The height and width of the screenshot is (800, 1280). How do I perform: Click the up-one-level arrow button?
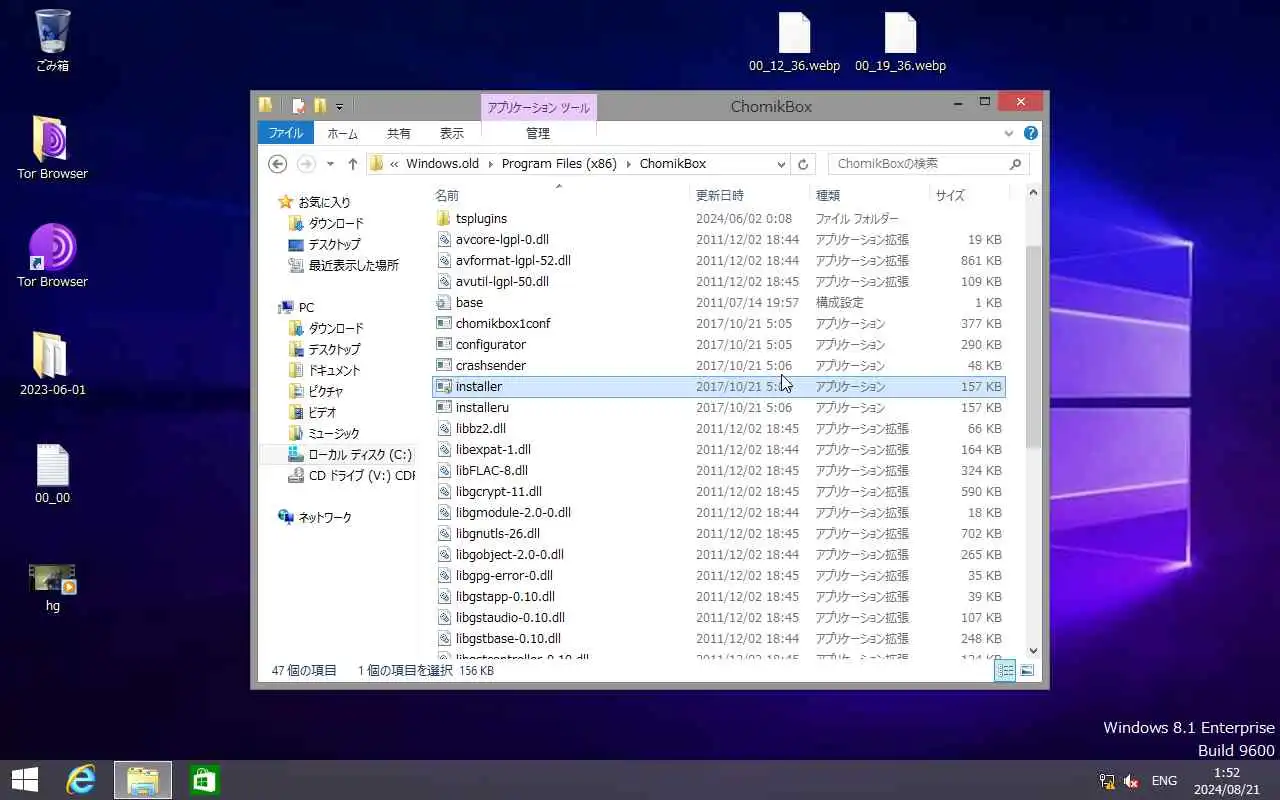coord(352,164)
